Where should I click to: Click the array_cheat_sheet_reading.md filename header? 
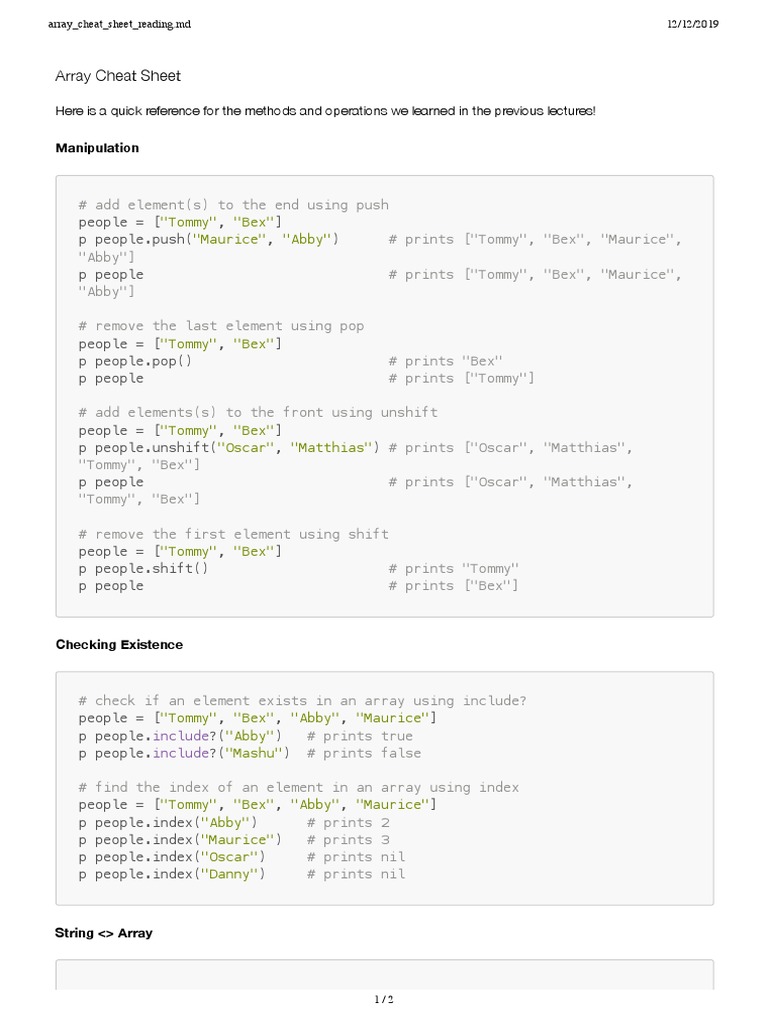click(x=119, y=24)
